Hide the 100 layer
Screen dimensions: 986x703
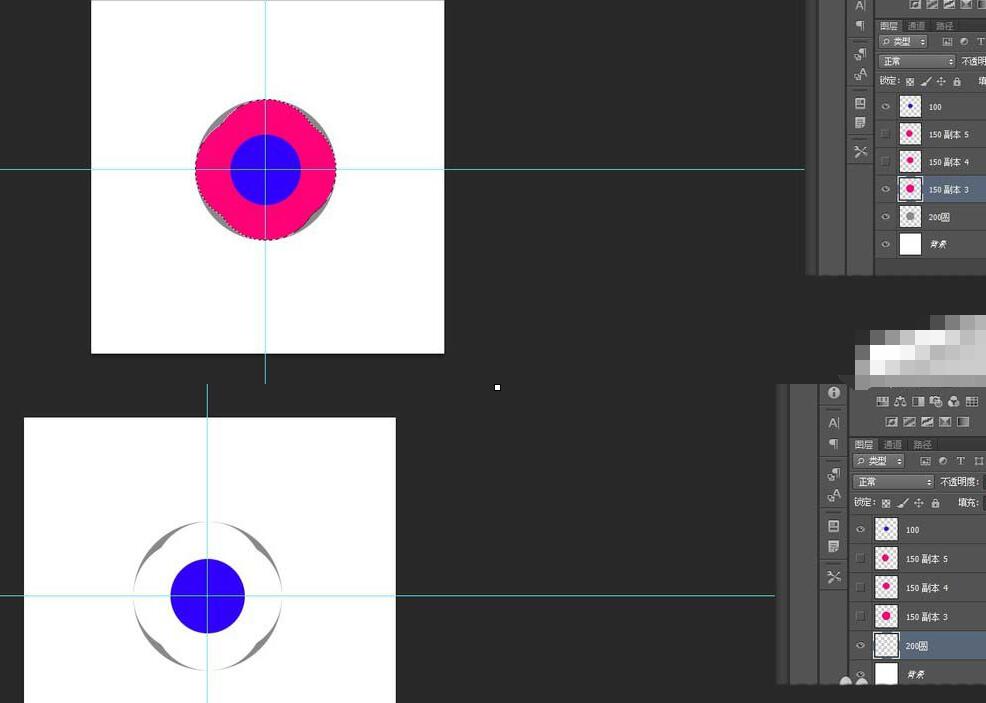click(860, 529)
